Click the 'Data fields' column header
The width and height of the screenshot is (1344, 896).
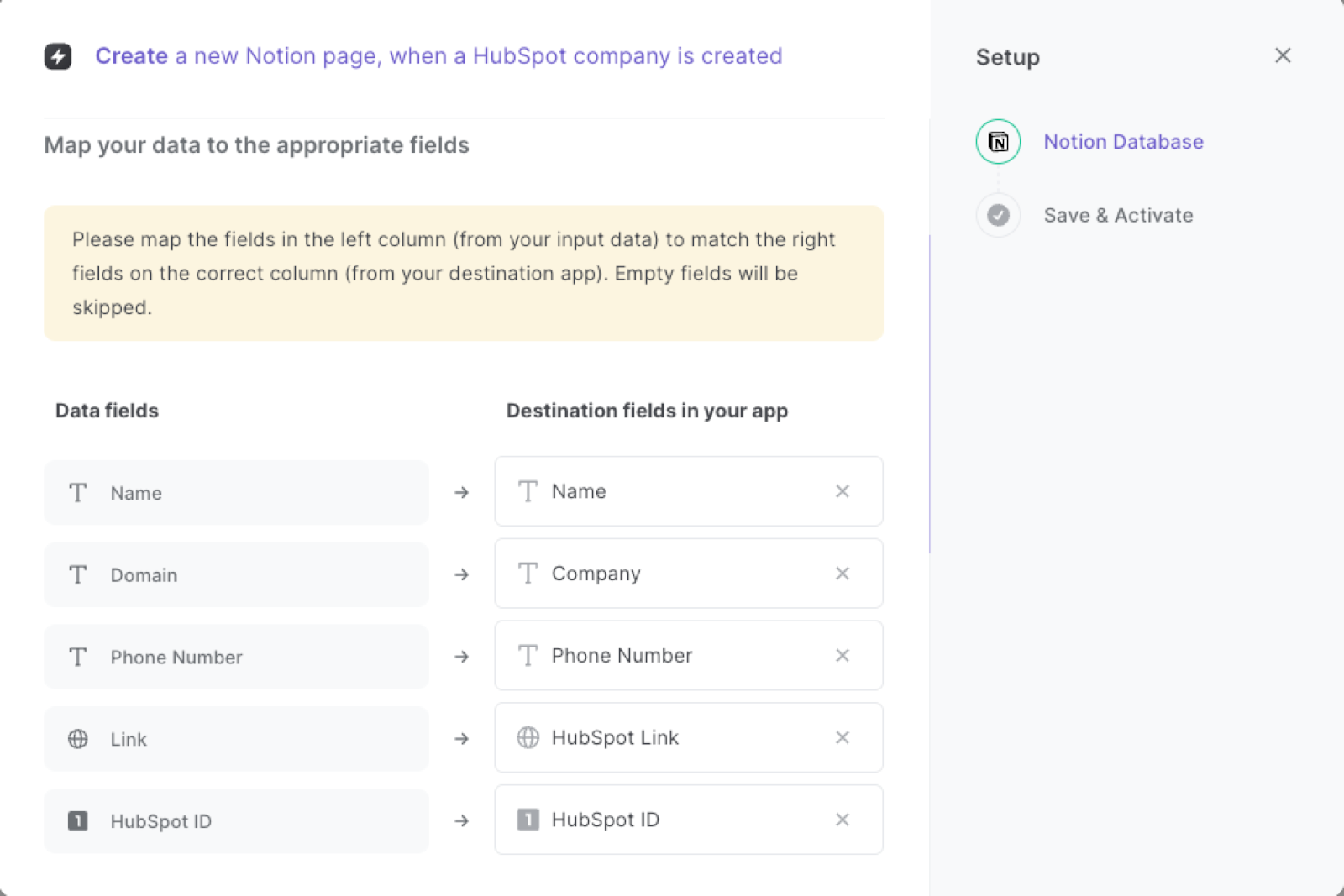pos(107,411)
